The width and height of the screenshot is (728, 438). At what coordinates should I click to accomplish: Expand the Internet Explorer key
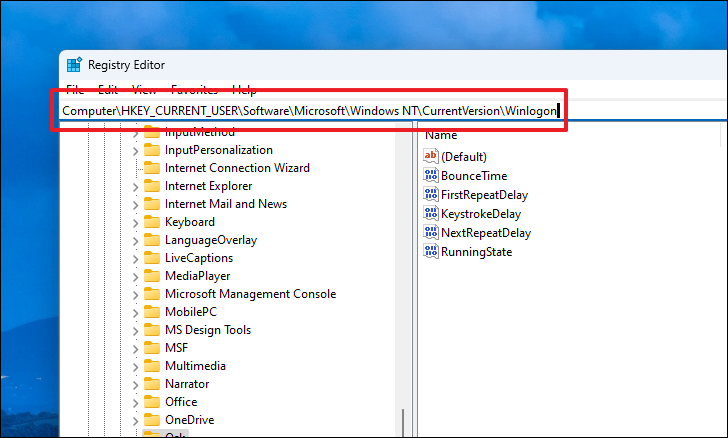[x=135, y=187]
